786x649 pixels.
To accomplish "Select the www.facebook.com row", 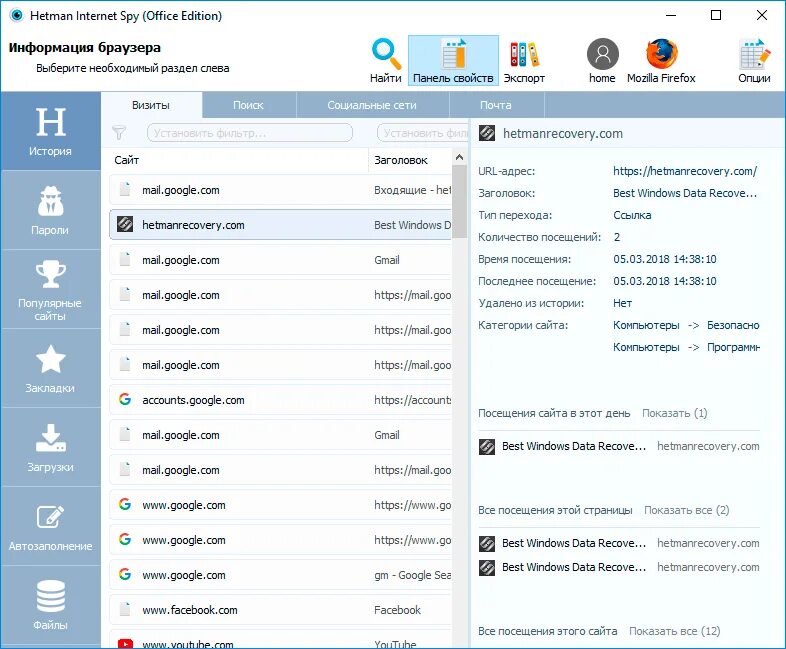I will coord(281,610).
